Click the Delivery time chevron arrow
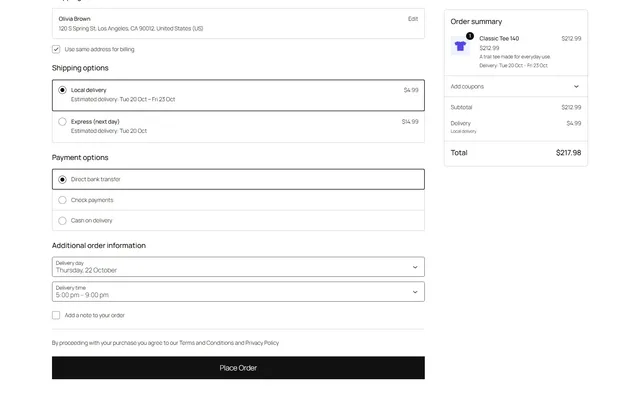The height and width of the screenshot is (400, 640). [415, 292]
